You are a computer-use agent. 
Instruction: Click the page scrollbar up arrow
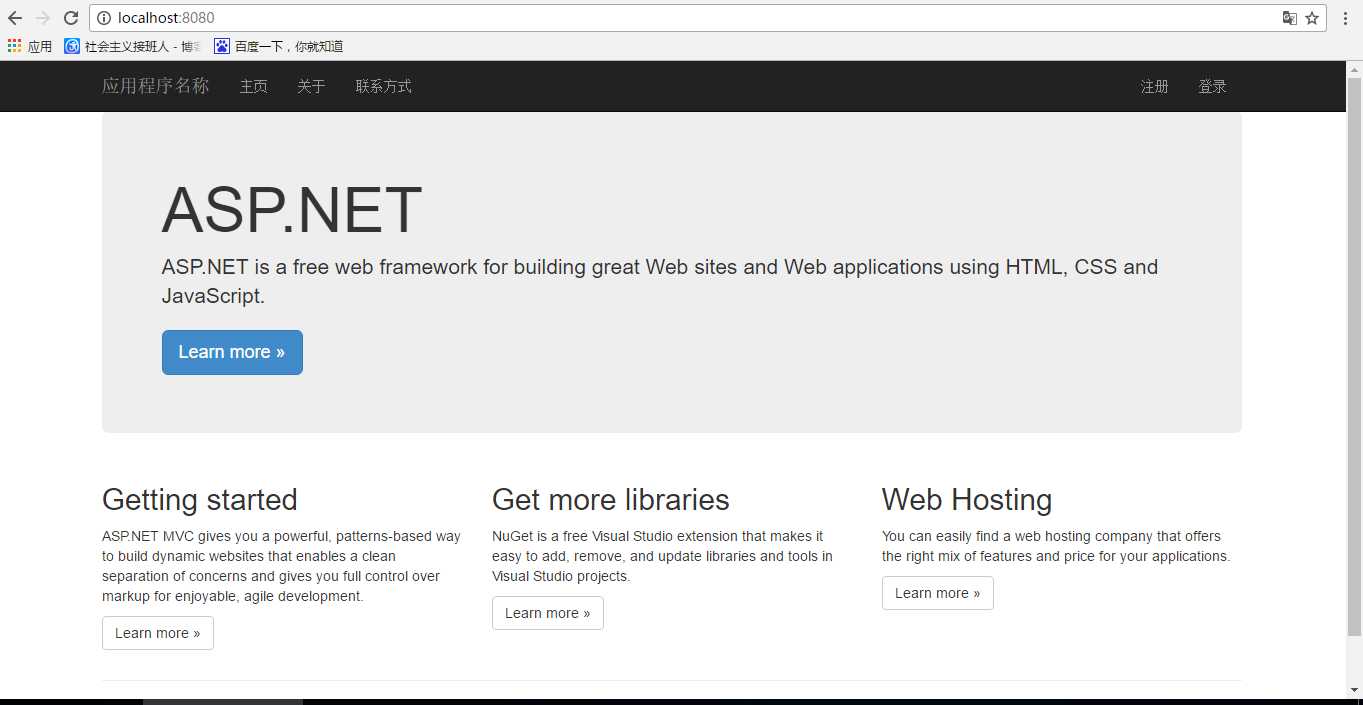click(1354, 69)
